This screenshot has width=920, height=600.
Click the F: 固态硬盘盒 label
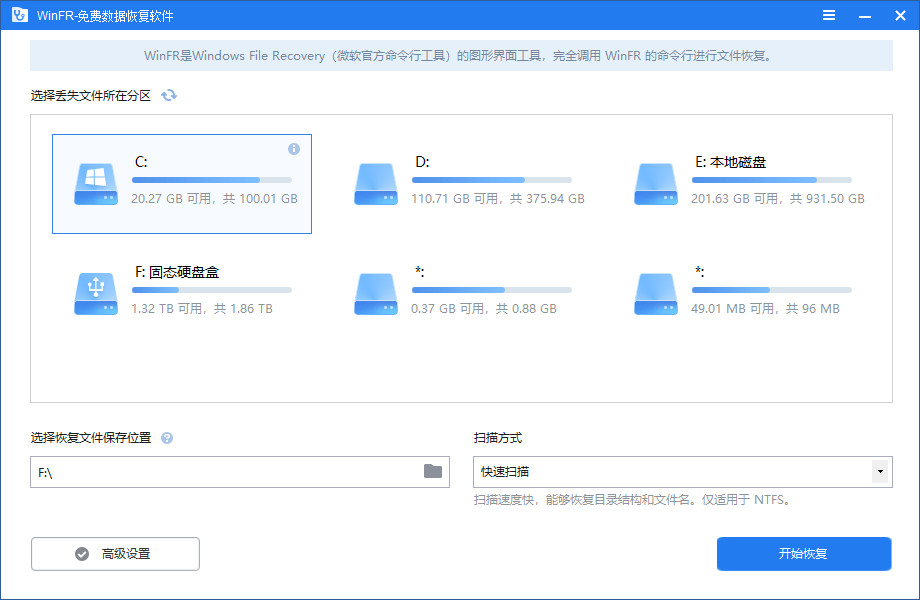click(177, 272)
